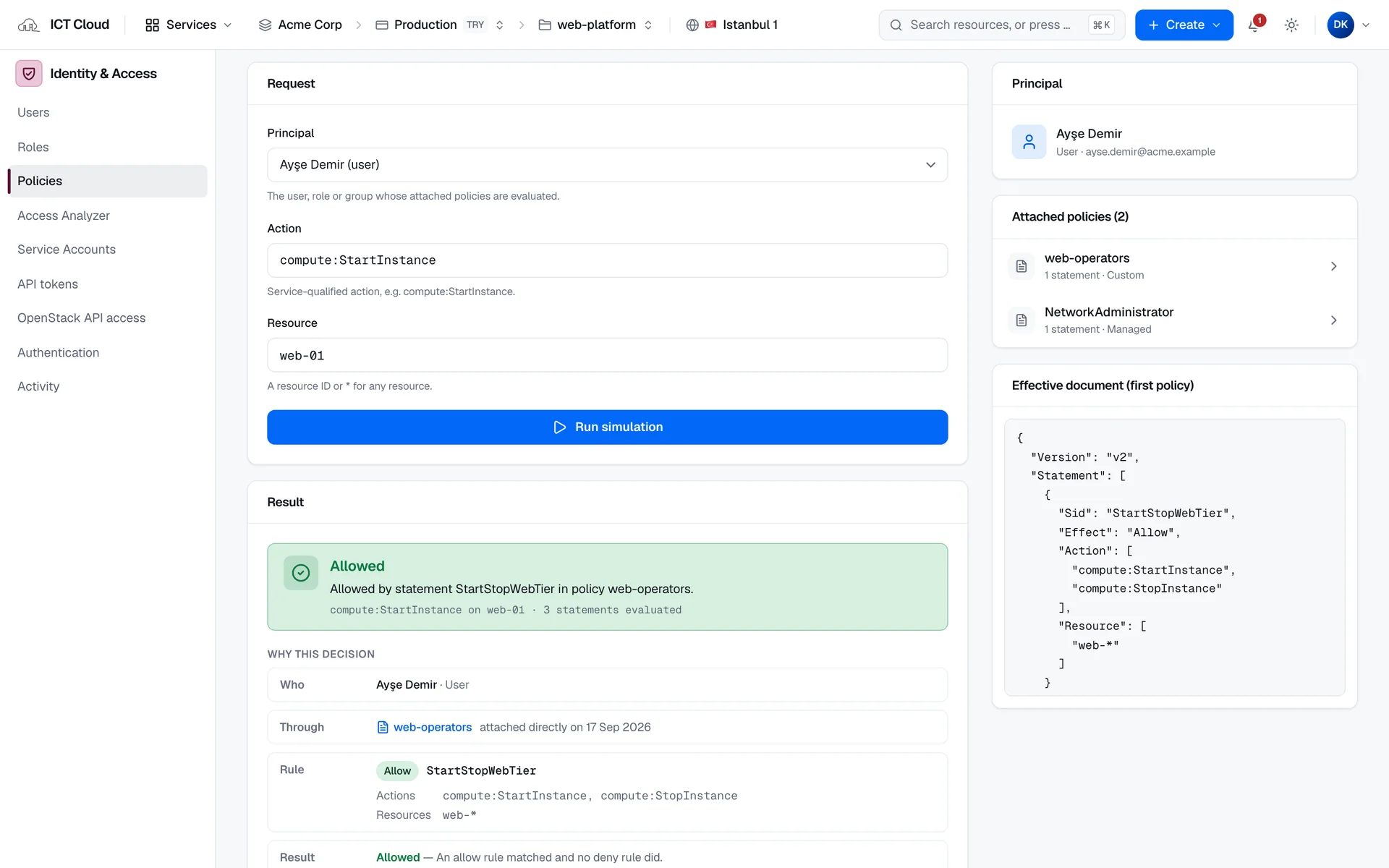
Task: Click the search magnifier icon
Action: click(x=896, y=25)
